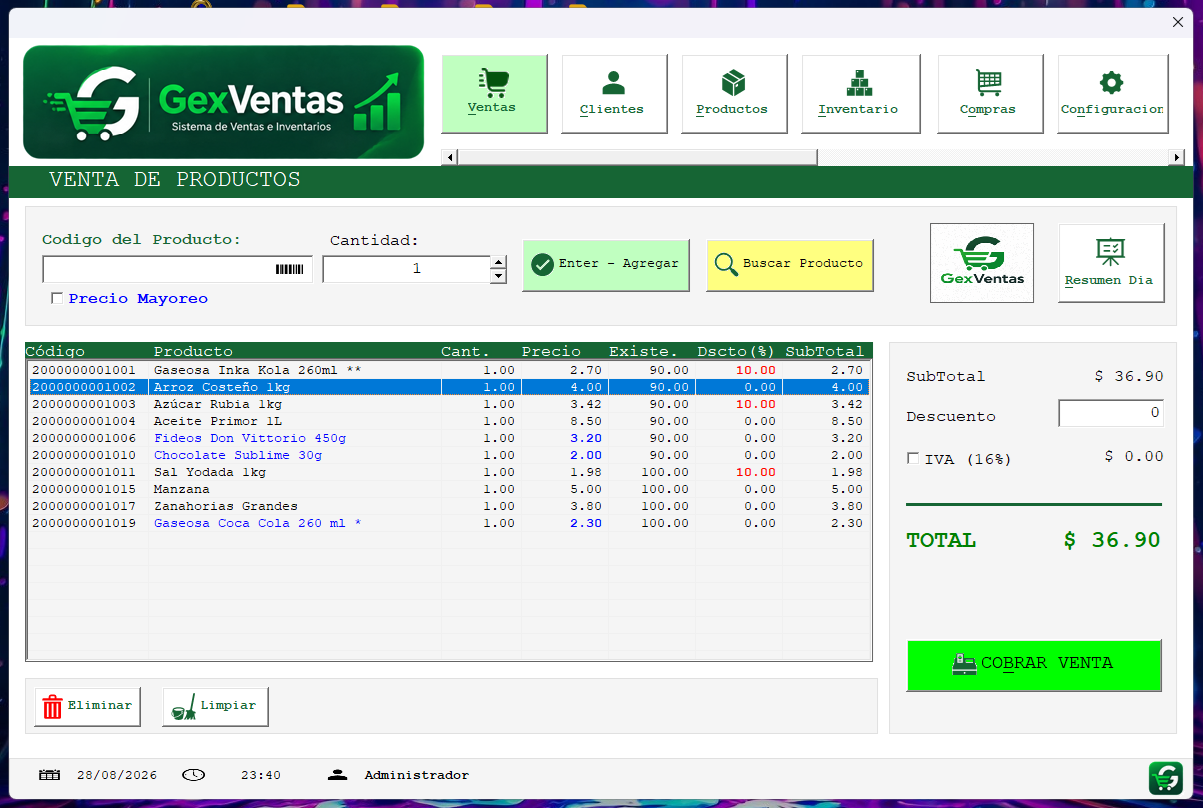
Task: Click the TOTAL $ 36.90 amount
Action: 1112,540
